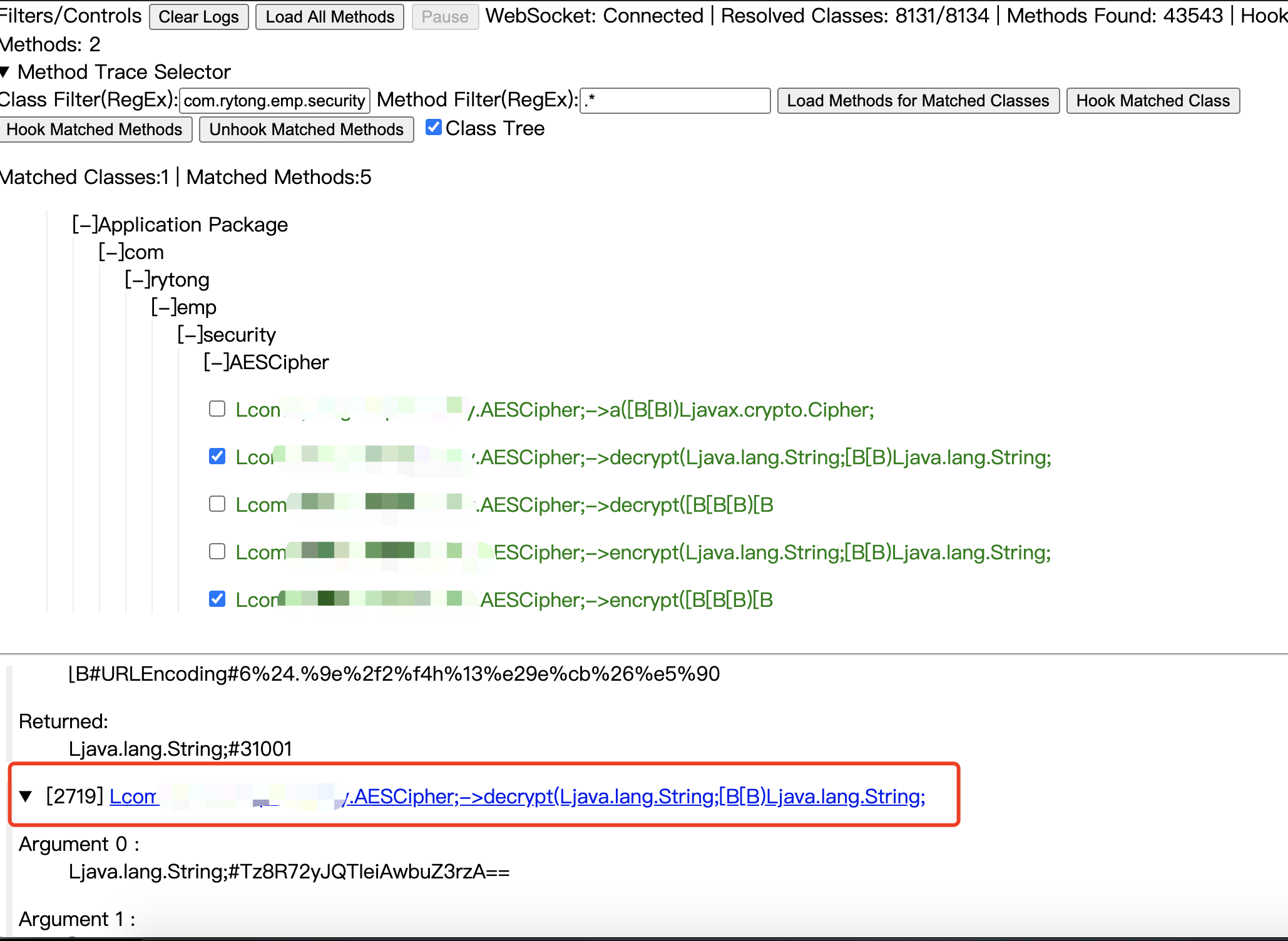Uncheck decrypt String method checkbox
The width and height of the screenshot is (1288, 941).
217,457
